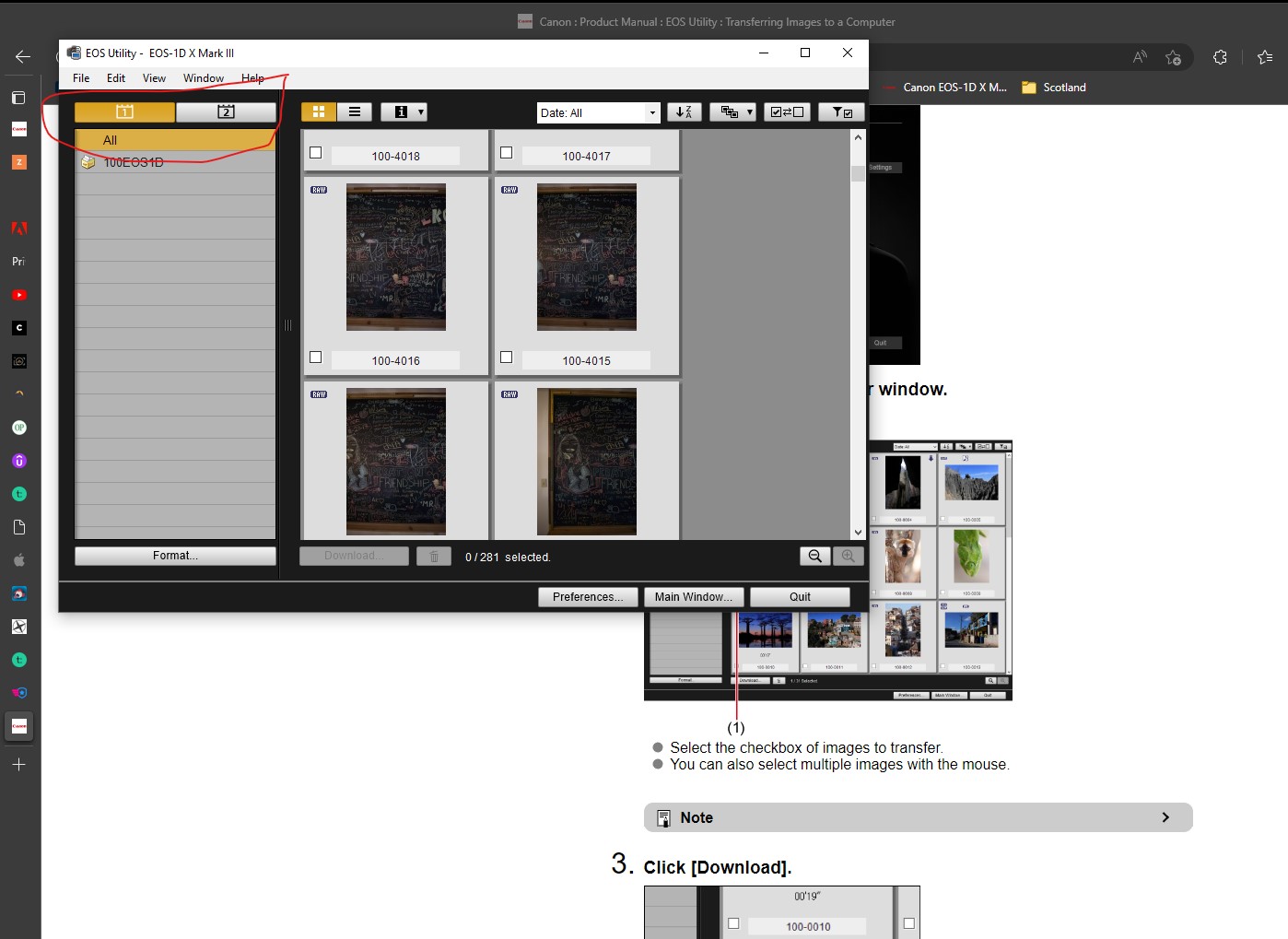
Task: Open the Window menu
Action: 203,78
